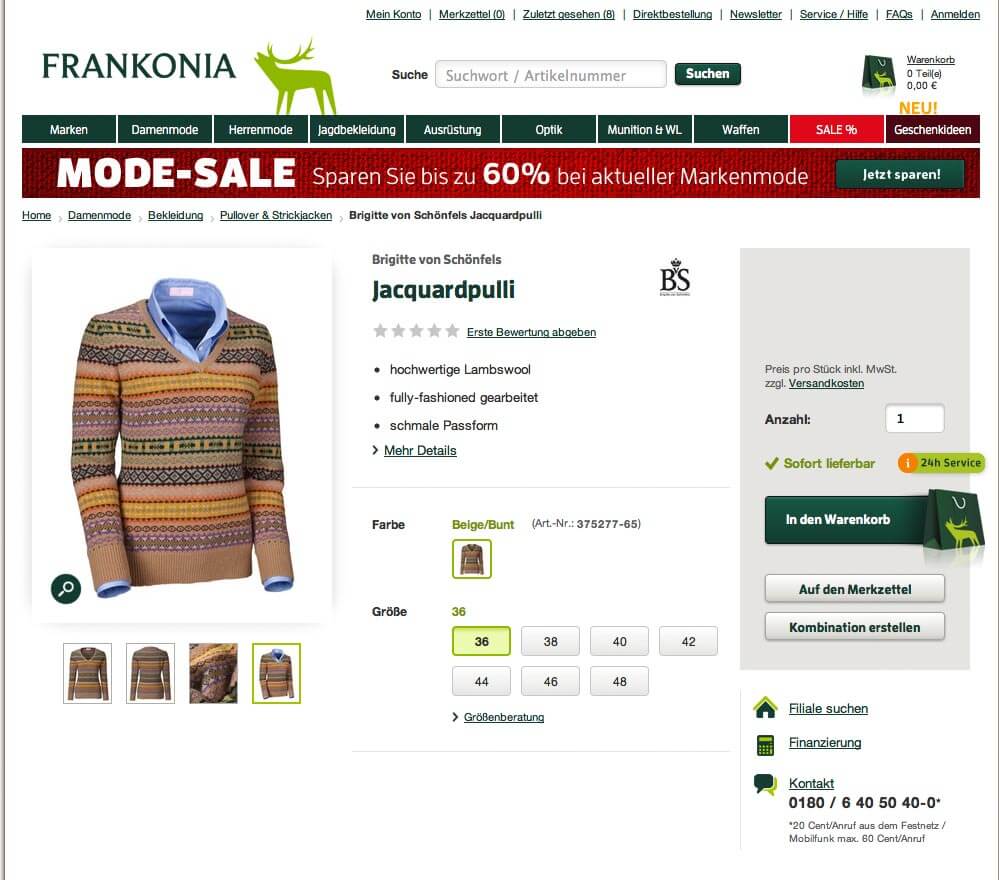The width and height of the screenshot is (999, 880).
Task: Choose size 42
Action: point(688,641)
